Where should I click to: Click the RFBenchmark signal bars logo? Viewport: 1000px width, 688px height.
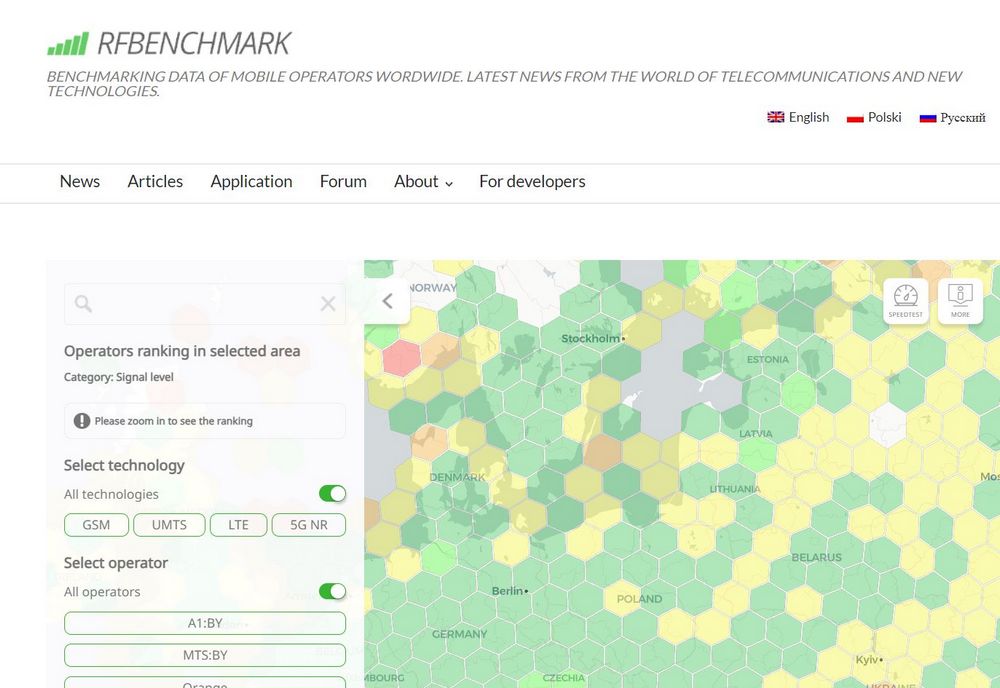[x=67, y=44]
